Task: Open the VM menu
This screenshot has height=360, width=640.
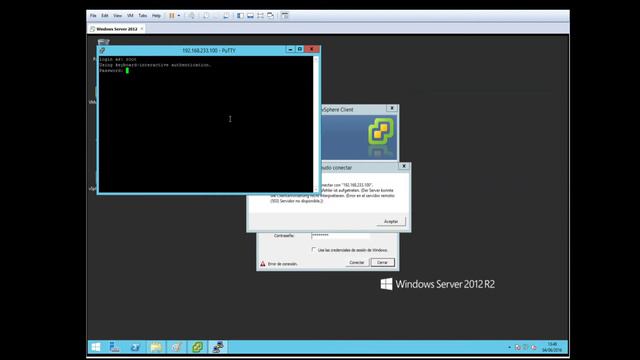Action: pyautogui.click(x=130, y=16)
